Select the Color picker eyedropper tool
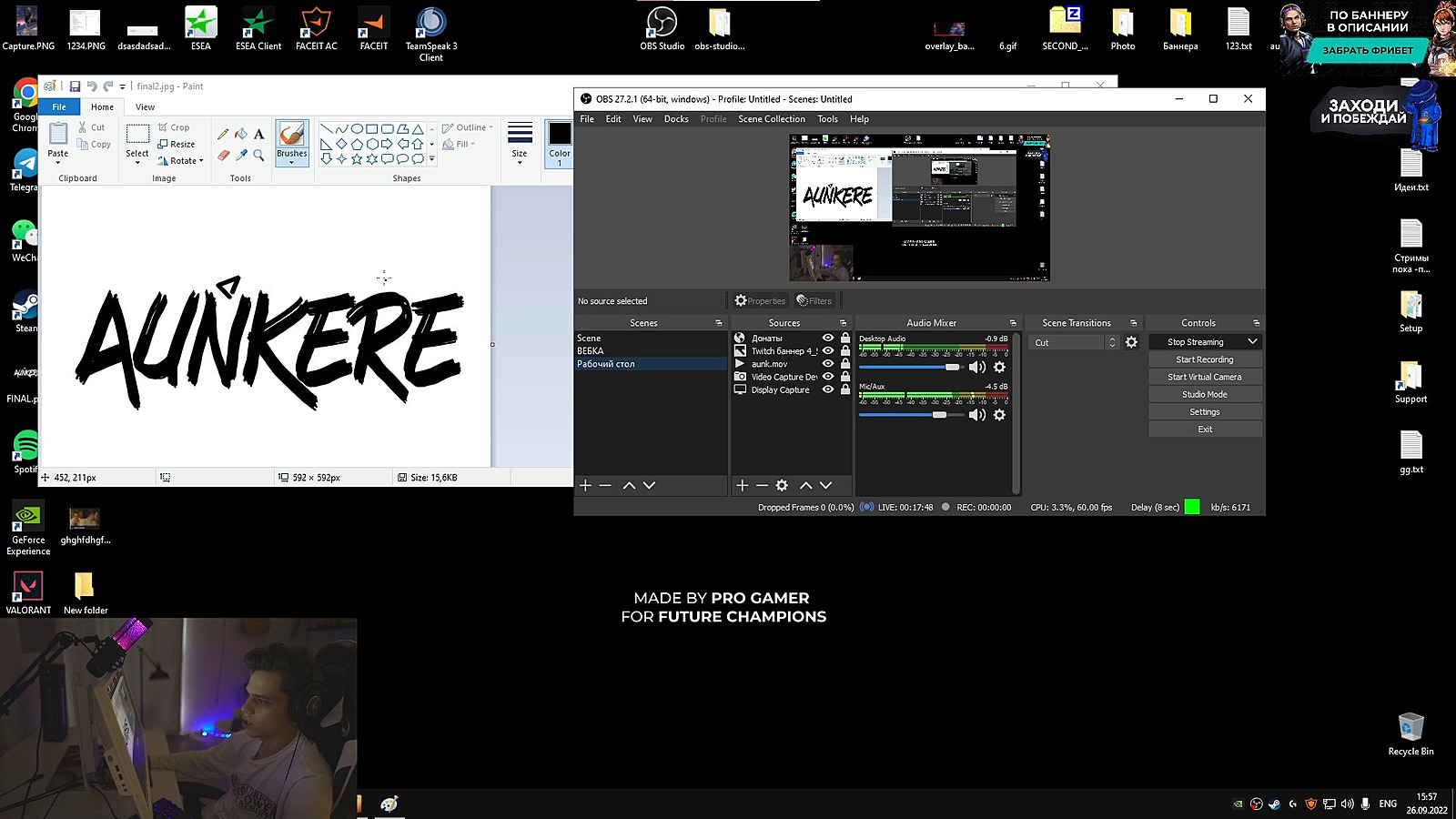This screenshot has width=1456, height=819. (241, 155)
